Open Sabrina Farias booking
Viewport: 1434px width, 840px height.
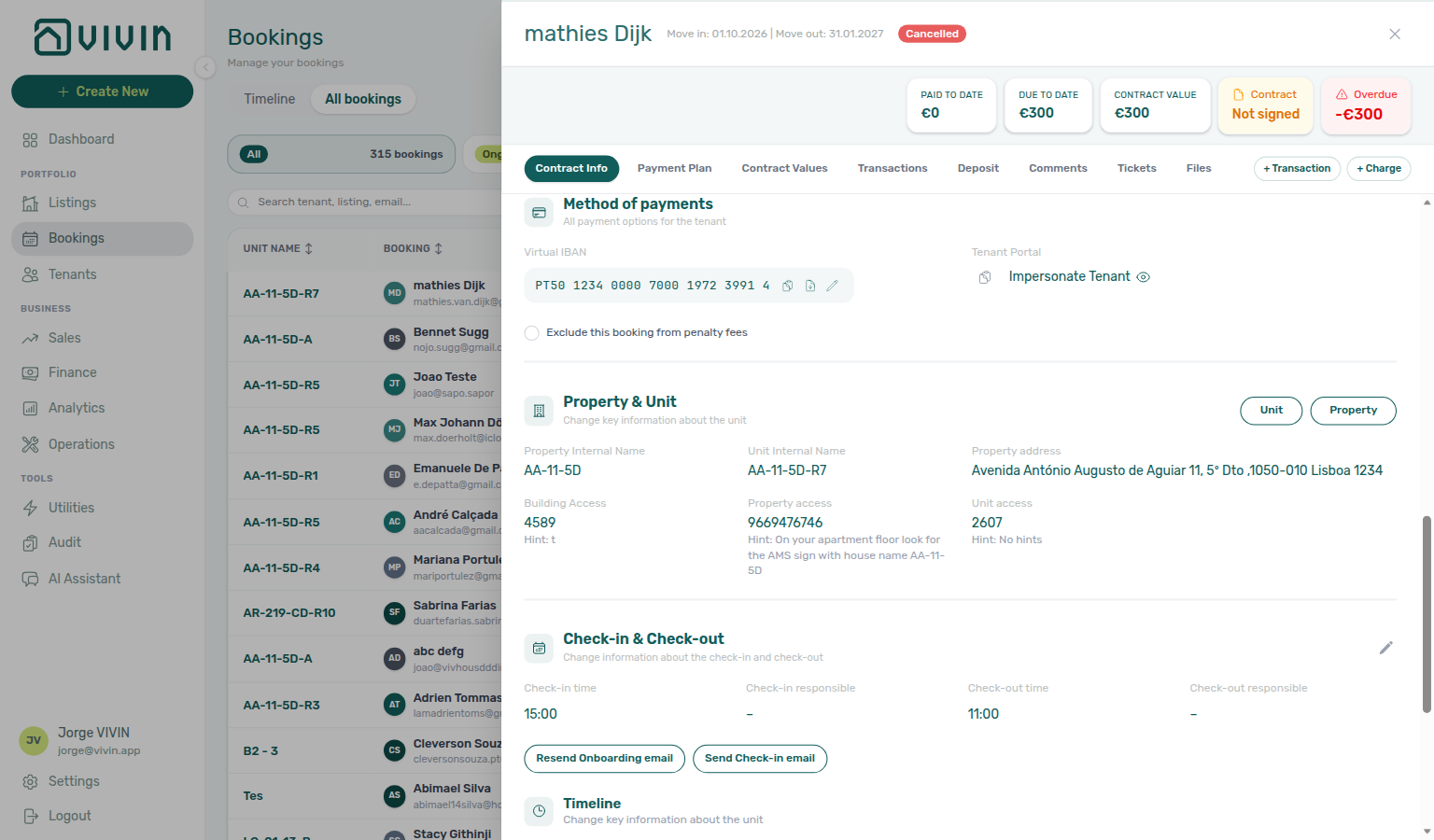(455, 606)
